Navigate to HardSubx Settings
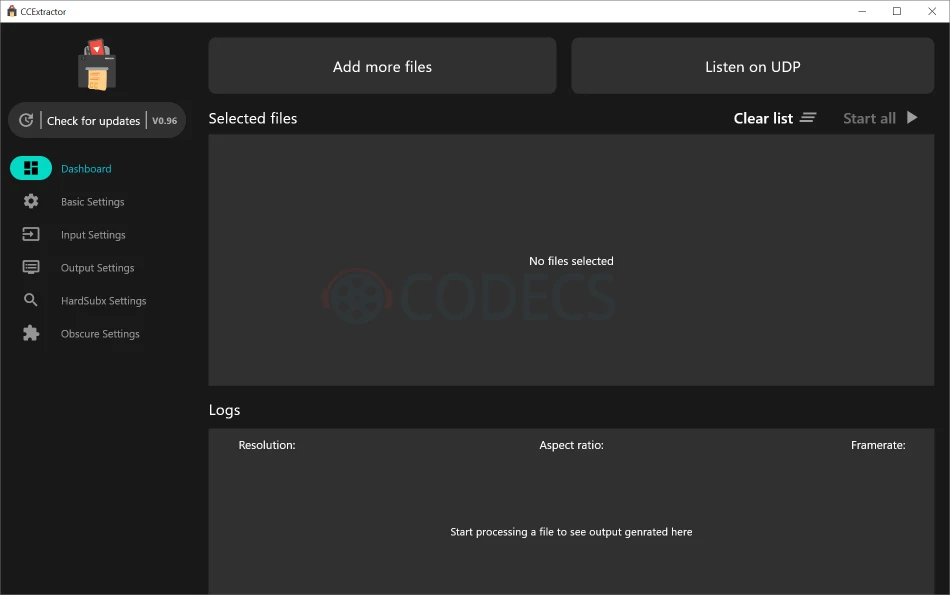Image resolution: width=950 pixels, height=595 pixels. [x=103, y=300]
